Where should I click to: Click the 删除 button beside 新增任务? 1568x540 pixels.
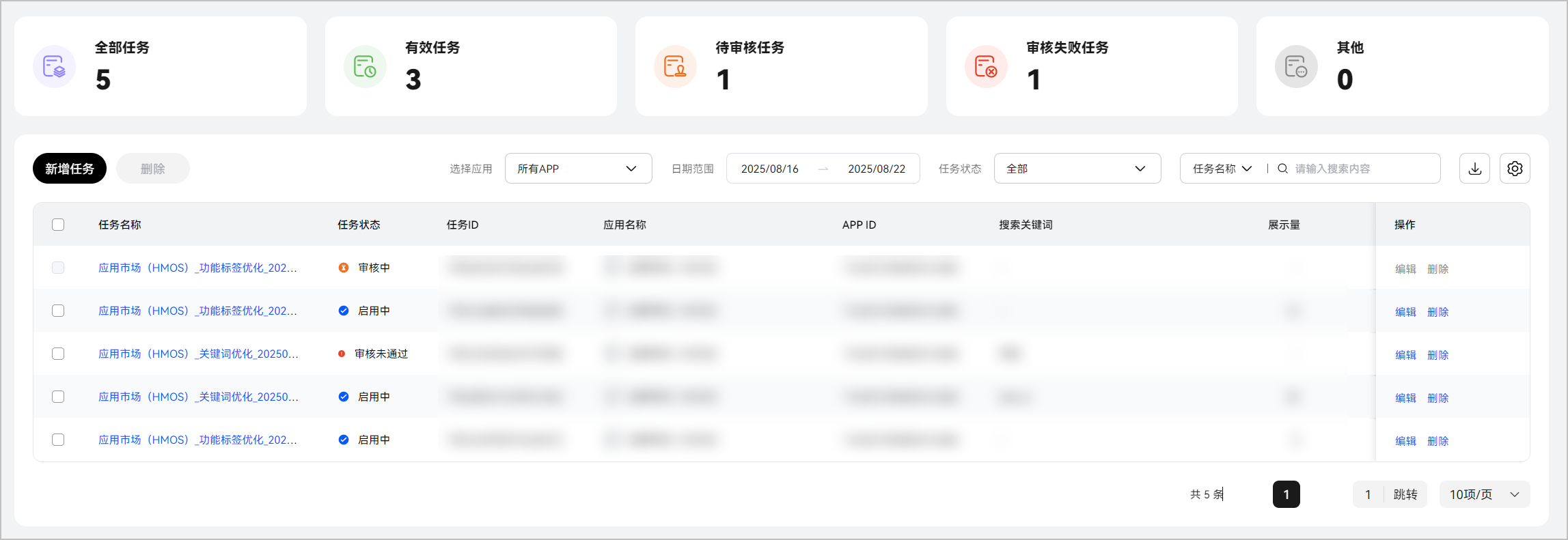coord(153,169)
